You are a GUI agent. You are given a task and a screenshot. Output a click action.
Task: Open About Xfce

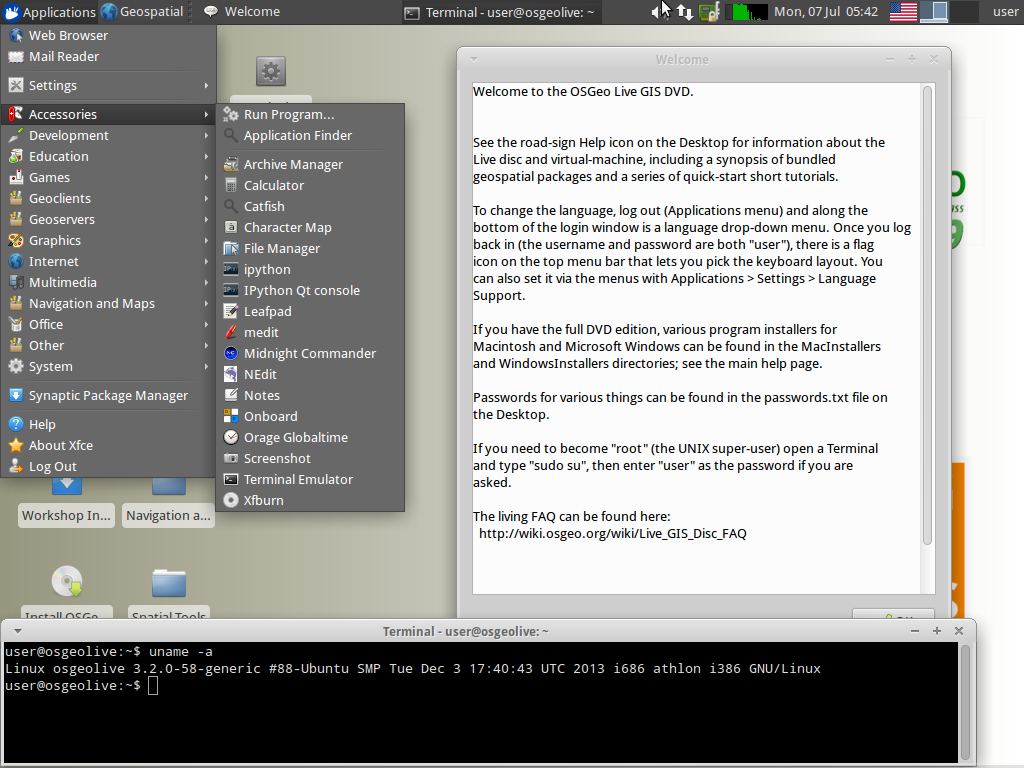[x=108, y=445]
